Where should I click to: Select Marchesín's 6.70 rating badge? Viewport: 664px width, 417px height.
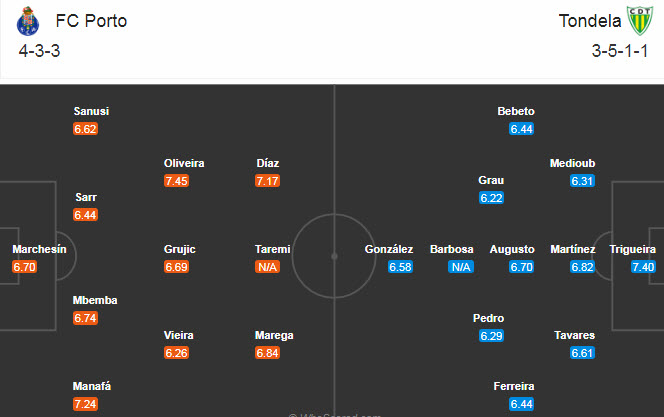[x=25, y=267]
